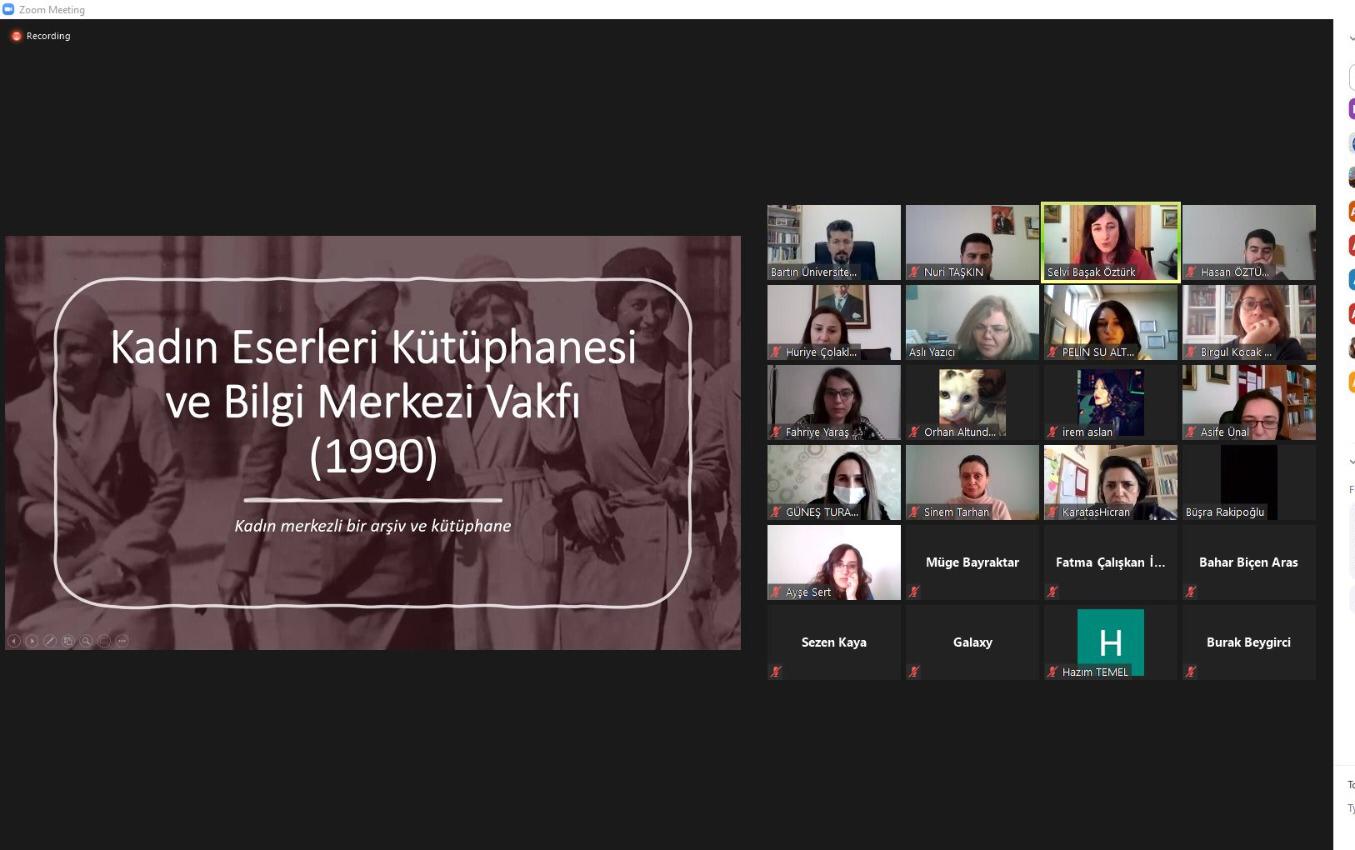Select Selvi Başak Öztürk active speaker tile
The height and width of the screenshot is (850, 1355).
pyautogui.click(x=1110, y=242)
